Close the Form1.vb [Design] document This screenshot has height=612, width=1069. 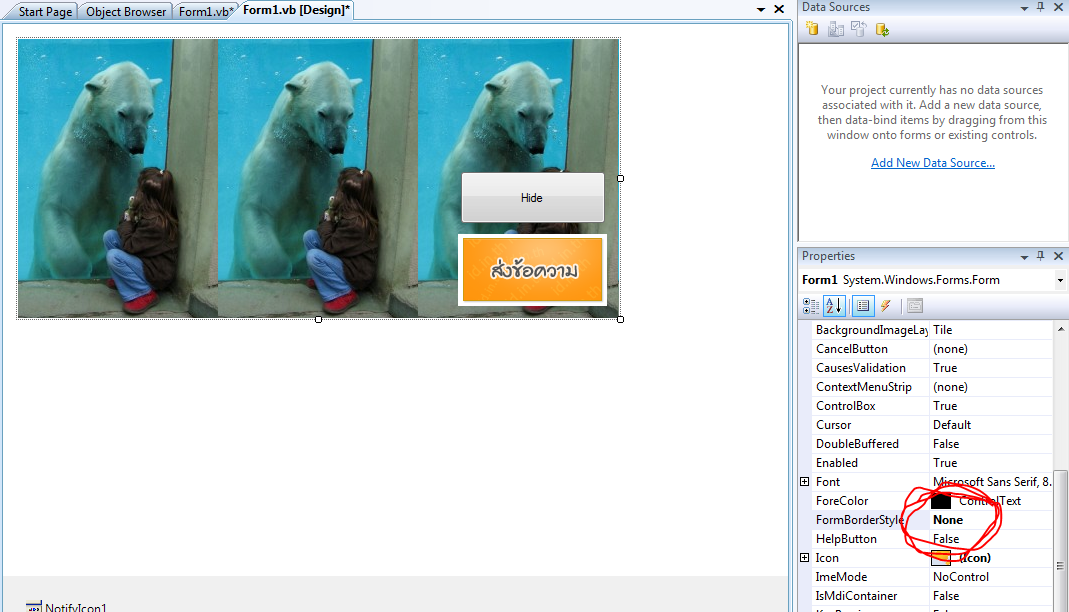tap(779, 10)
